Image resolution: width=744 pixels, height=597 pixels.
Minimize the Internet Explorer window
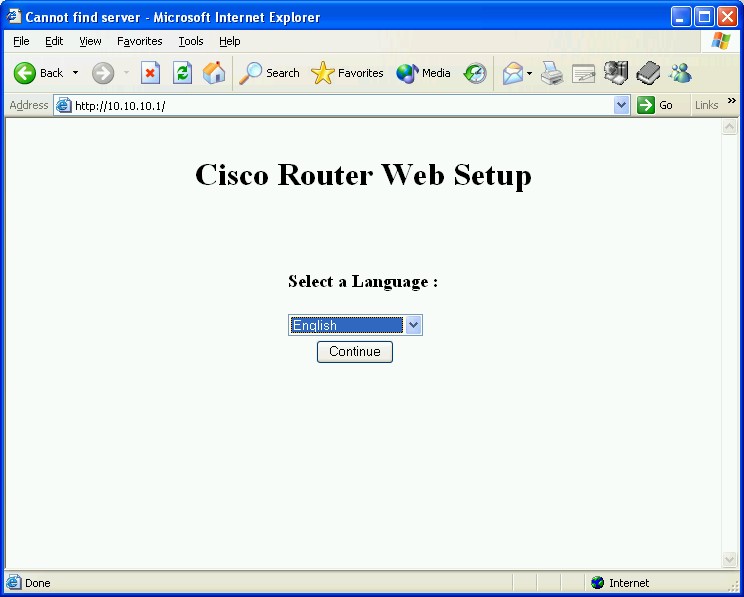pyautogui.click(x=681, y=17)
